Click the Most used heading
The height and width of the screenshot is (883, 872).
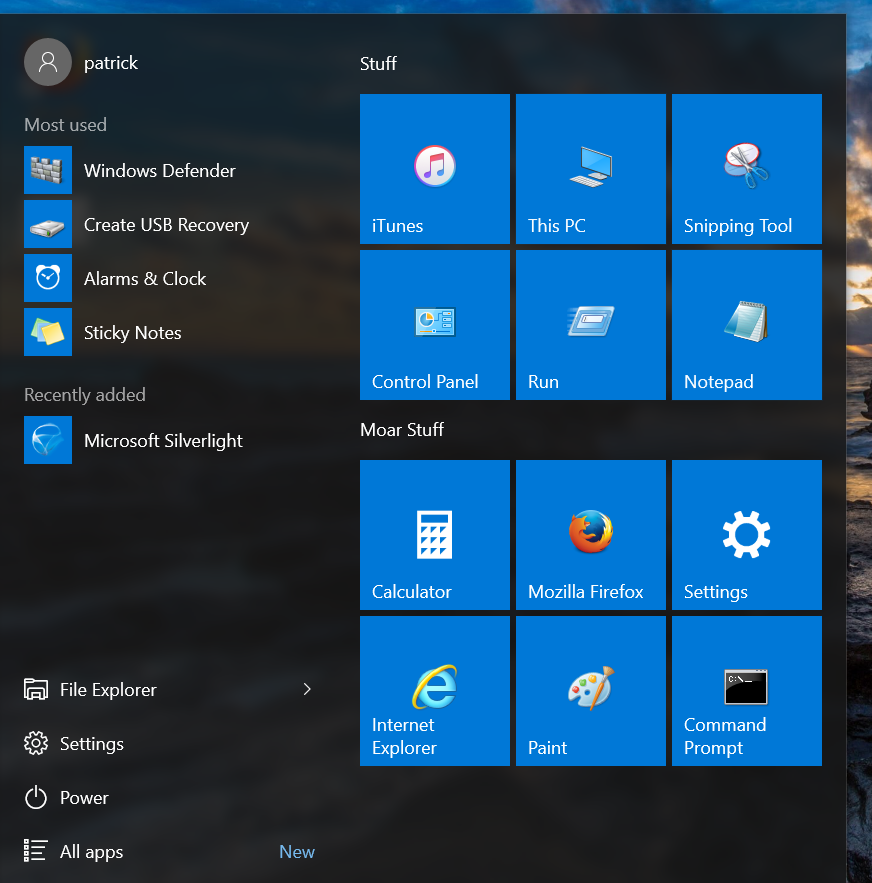pyautogui.click(x=65, y=124)
